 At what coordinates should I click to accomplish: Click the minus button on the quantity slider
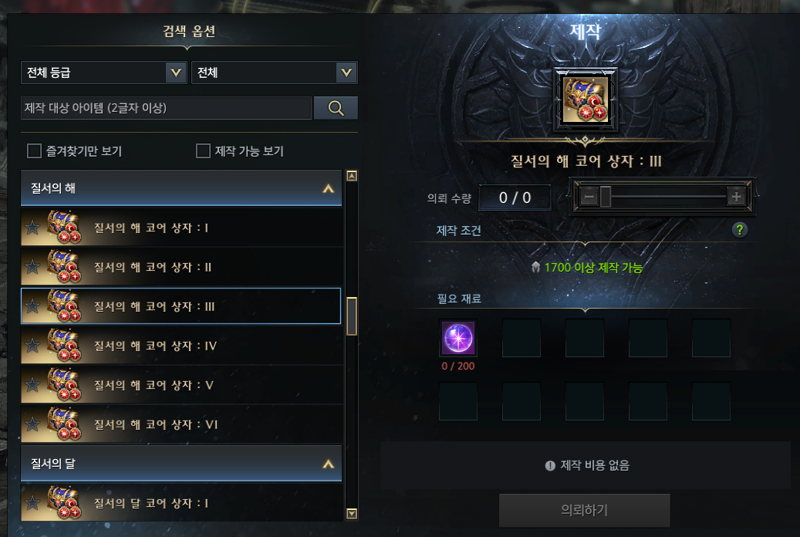[589, 196]
